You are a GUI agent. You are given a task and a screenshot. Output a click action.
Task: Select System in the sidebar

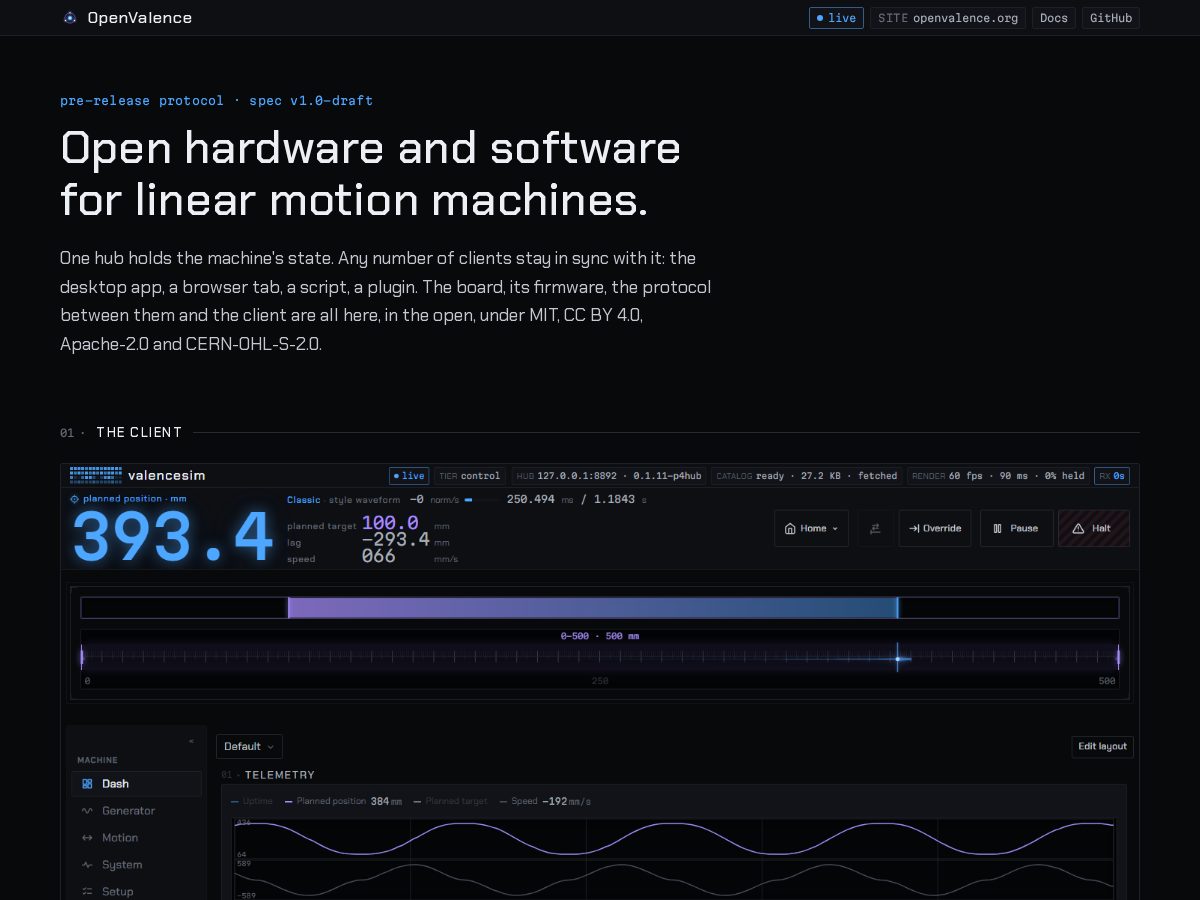[x=137, y=865]
